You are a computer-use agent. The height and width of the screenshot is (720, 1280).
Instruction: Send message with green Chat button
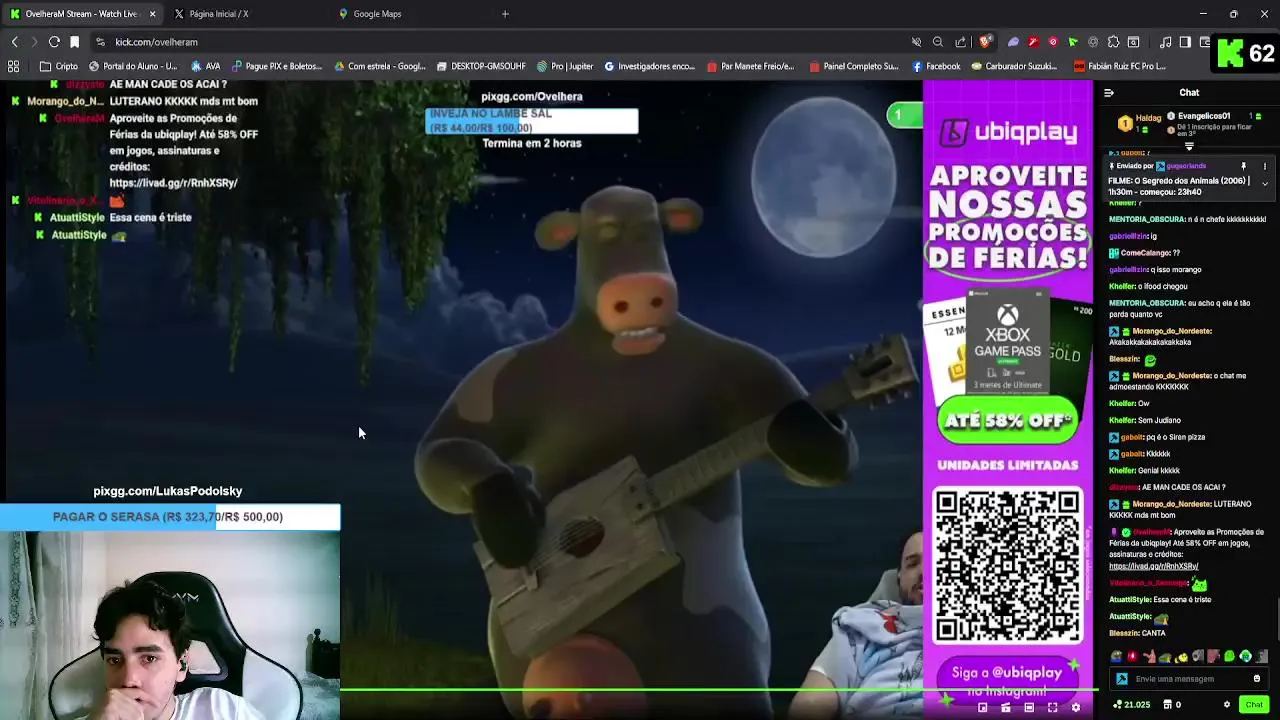point(1254,705)
